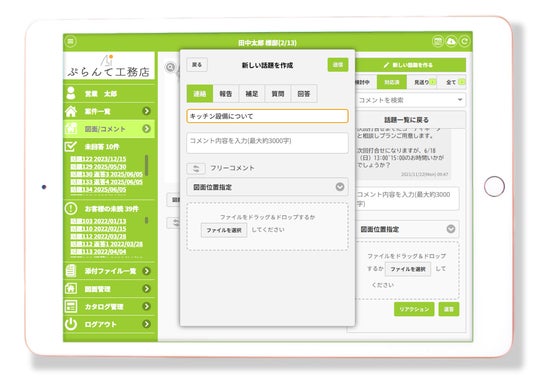The width and height of the screenshot is (536, 377).
Task: Click the 戻る button in dialog
Action: [x=197, y=65]
